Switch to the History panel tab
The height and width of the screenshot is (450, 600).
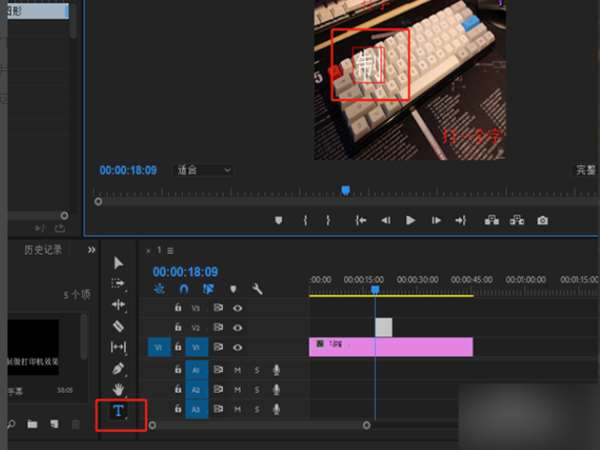(x=43, y=250)
